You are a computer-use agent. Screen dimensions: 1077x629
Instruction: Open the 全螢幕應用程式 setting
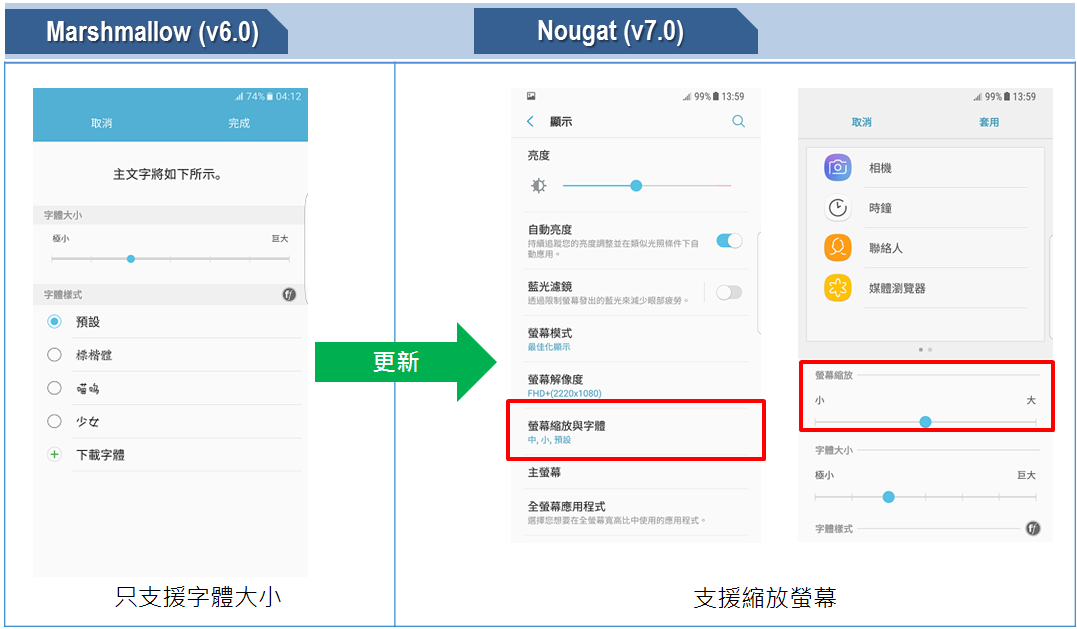point(636,513)
